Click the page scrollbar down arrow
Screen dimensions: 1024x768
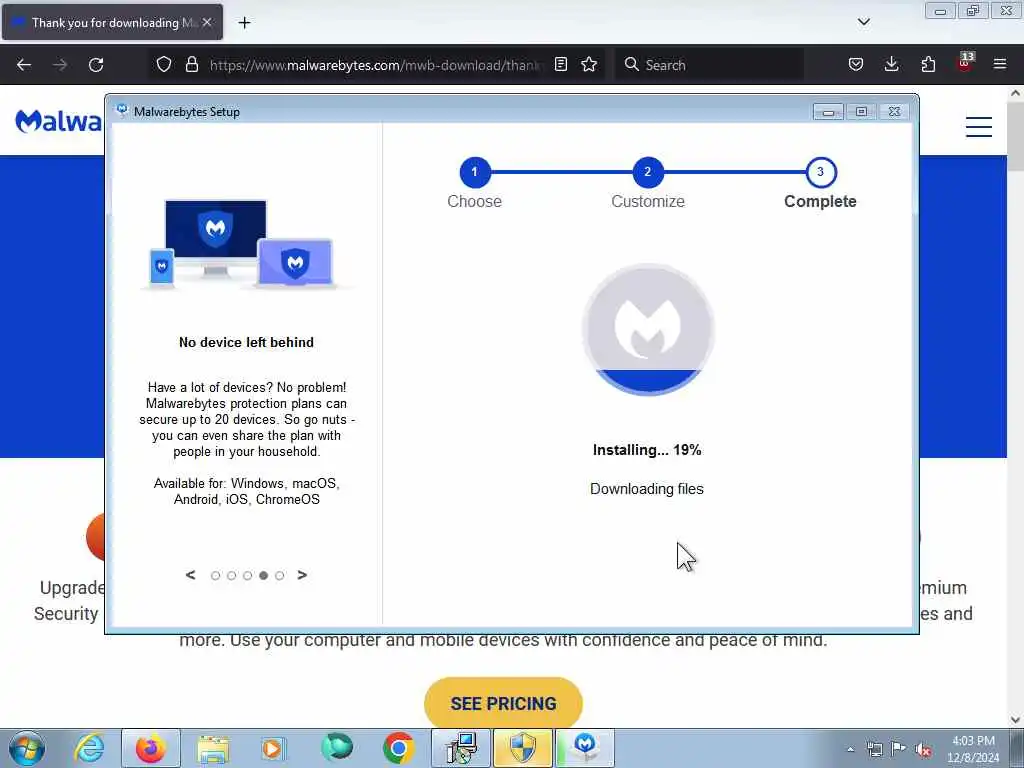(x=1016, y=720)
